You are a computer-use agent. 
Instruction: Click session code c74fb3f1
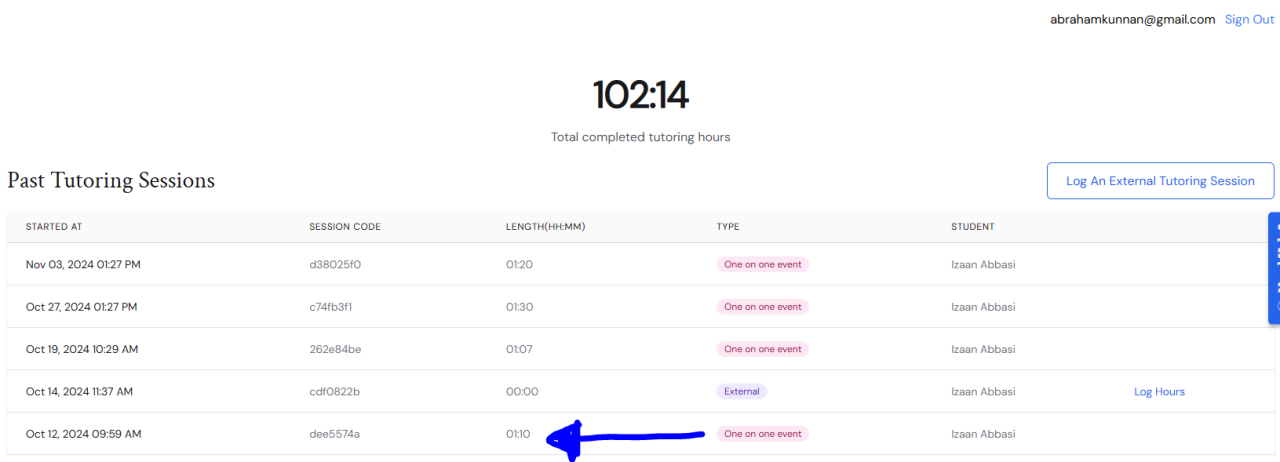pyautogui.click(x=331, y=307)
